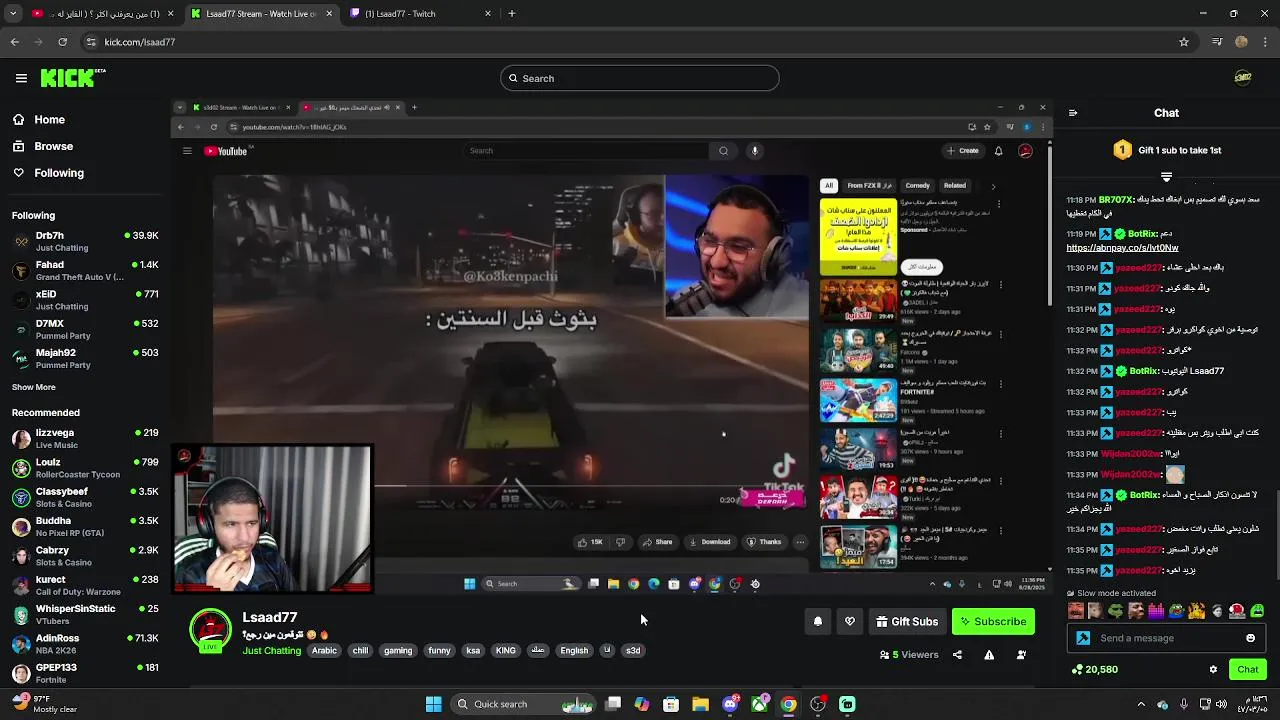Open Drb7h channel in Following list
1280x720 pixels.
pos(85,241)
